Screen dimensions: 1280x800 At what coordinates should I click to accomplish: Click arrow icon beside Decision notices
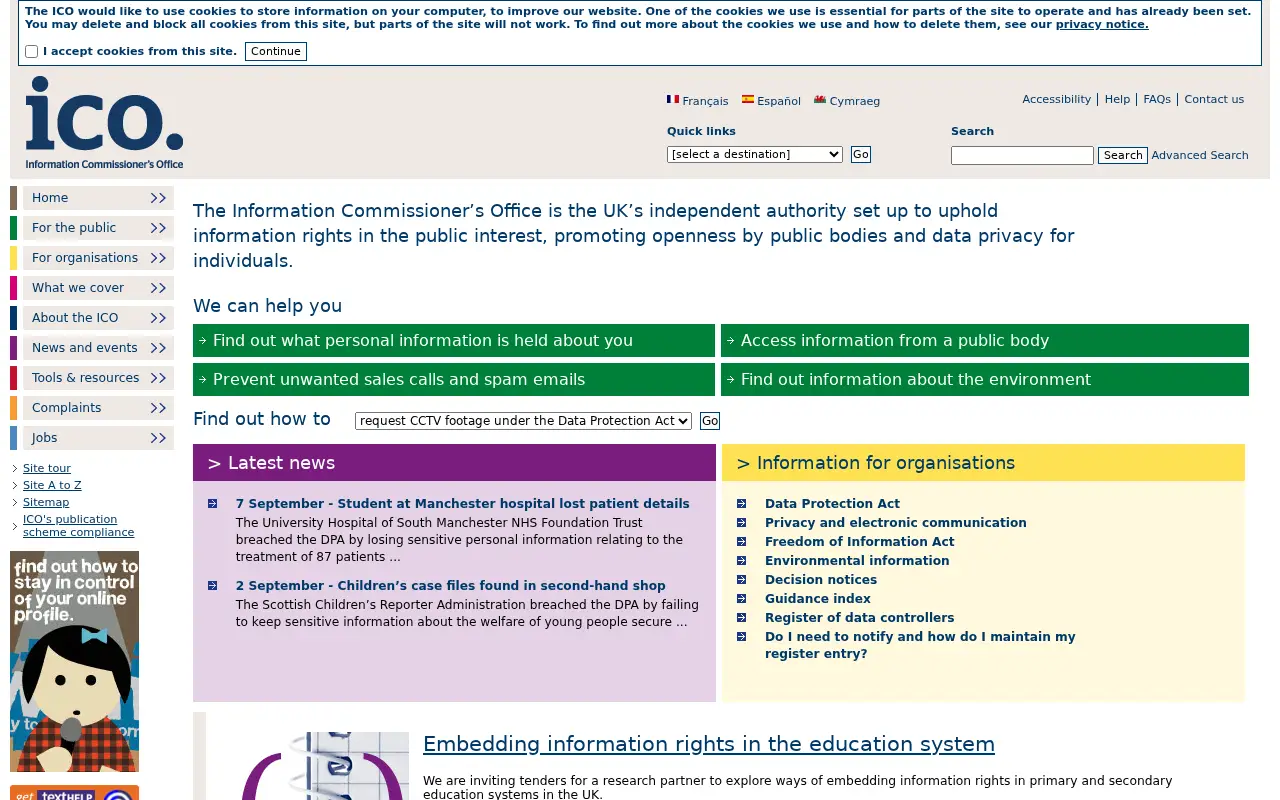741,580
